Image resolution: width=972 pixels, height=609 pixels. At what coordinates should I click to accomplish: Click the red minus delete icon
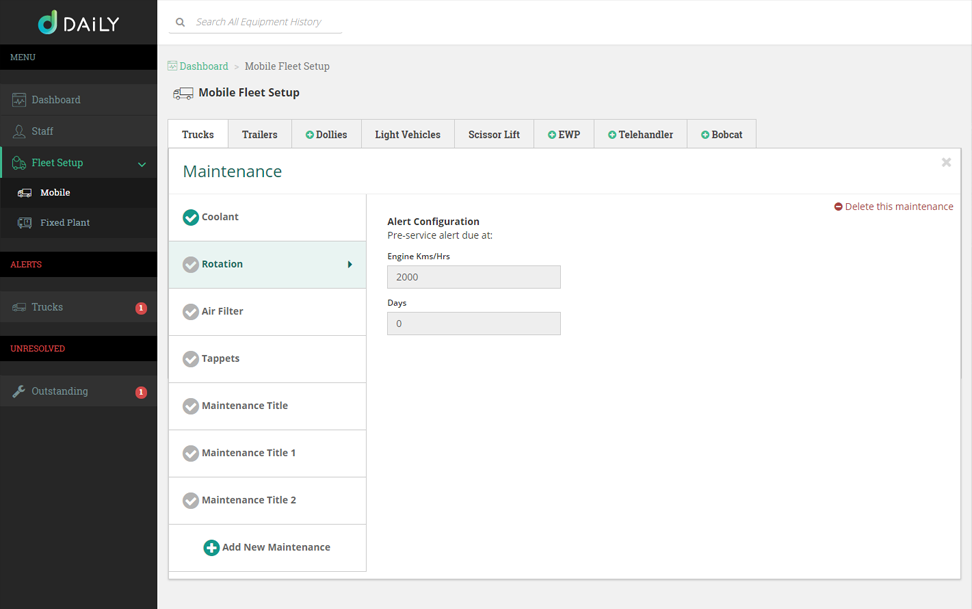838,207
